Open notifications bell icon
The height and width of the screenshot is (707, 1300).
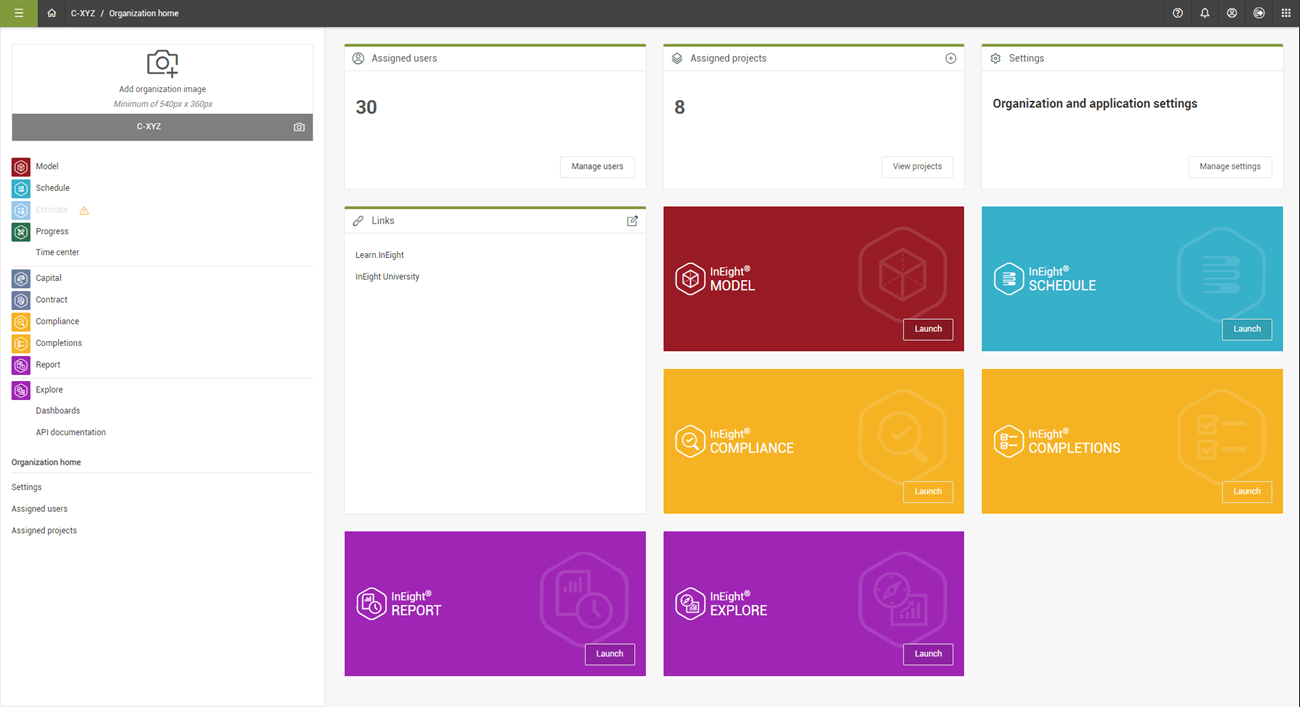click(x=1204, y=13)
